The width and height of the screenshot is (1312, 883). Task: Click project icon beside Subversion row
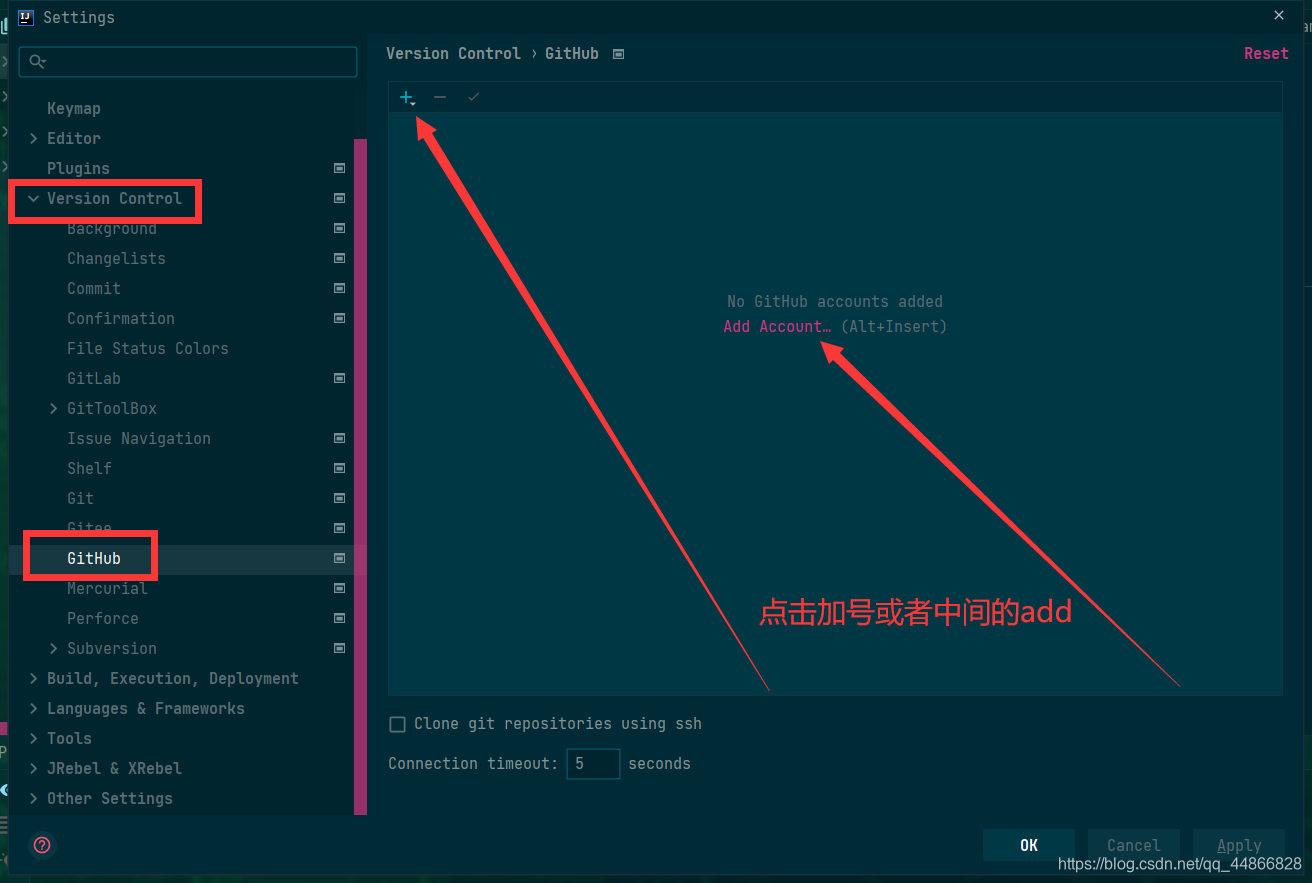tap(339, 648)
